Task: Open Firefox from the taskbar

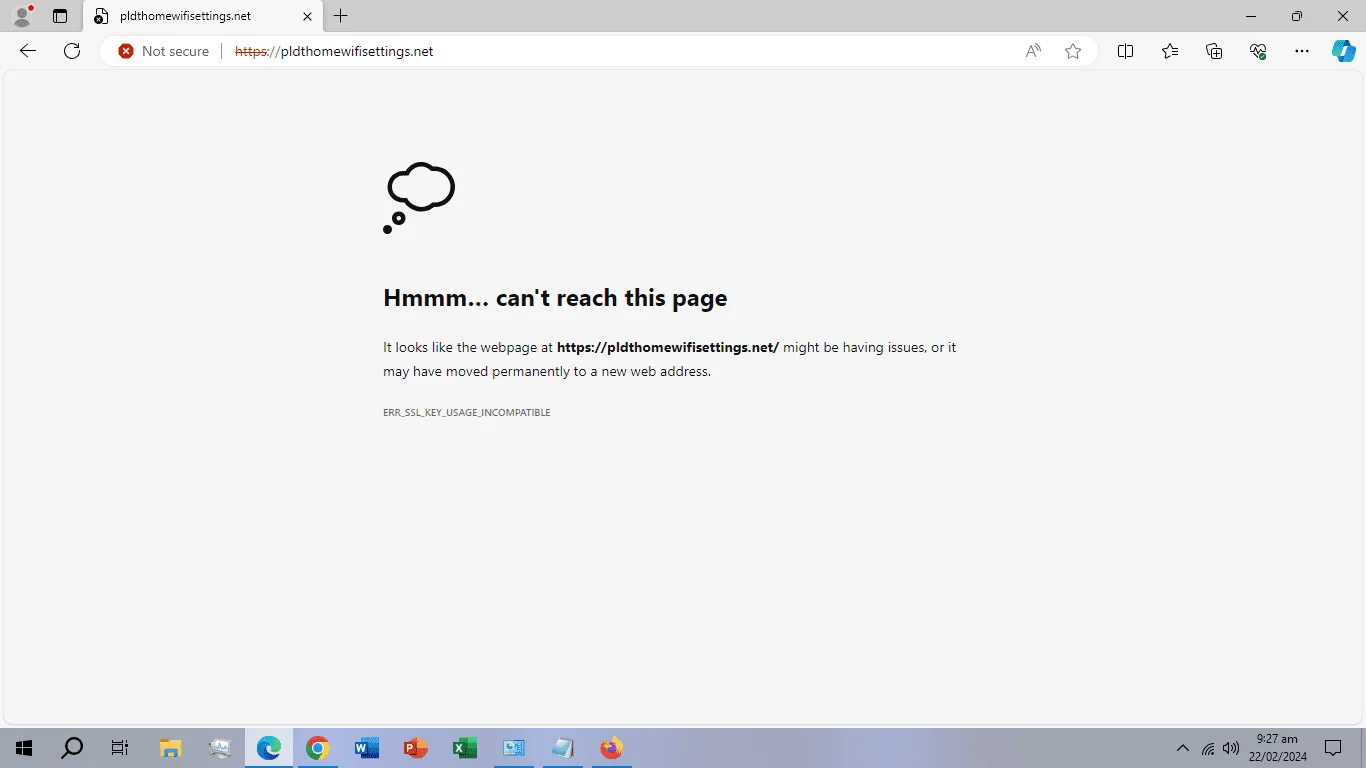Action: click(612, 748)
